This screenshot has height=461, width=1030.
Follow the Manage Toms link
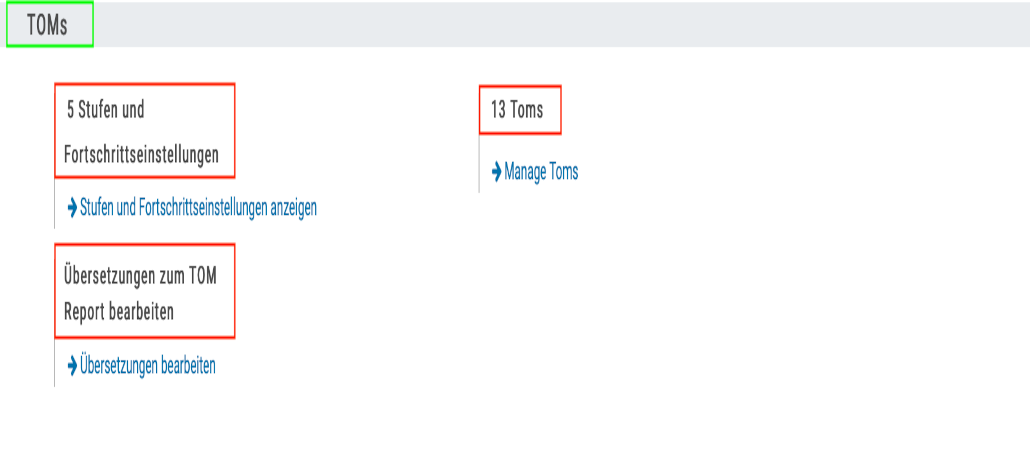(541, 171)
